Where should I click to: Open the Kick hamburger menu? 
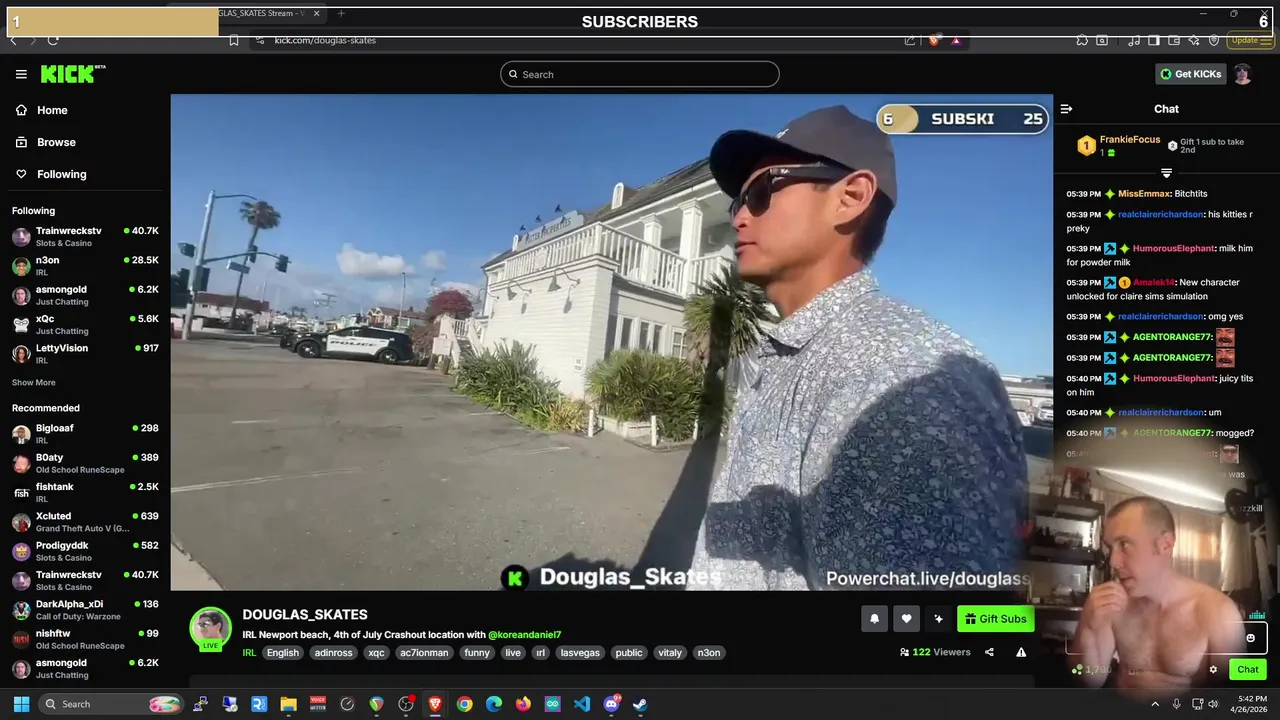click(x=21, y=74)
